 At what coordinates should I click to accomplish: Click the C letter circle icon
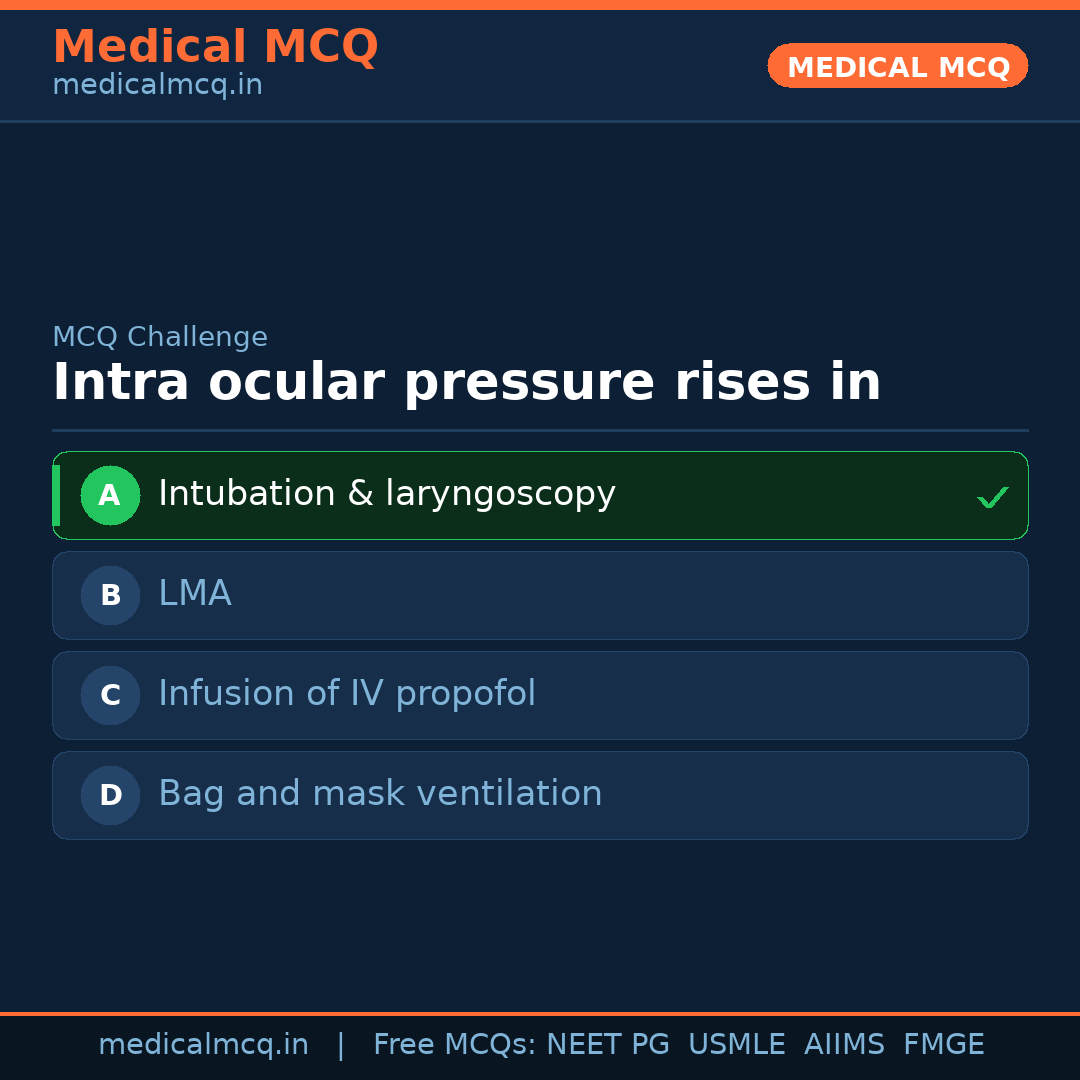(110, 695)
